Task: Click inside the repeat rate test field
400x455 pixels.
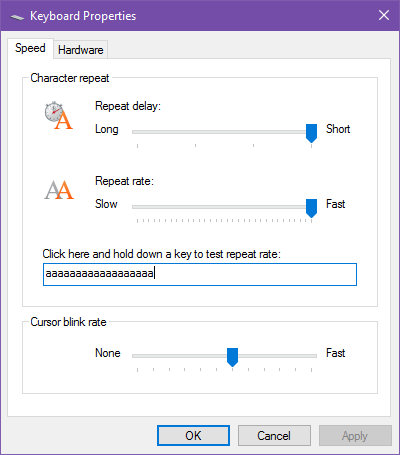Action: tap(200, 274)
